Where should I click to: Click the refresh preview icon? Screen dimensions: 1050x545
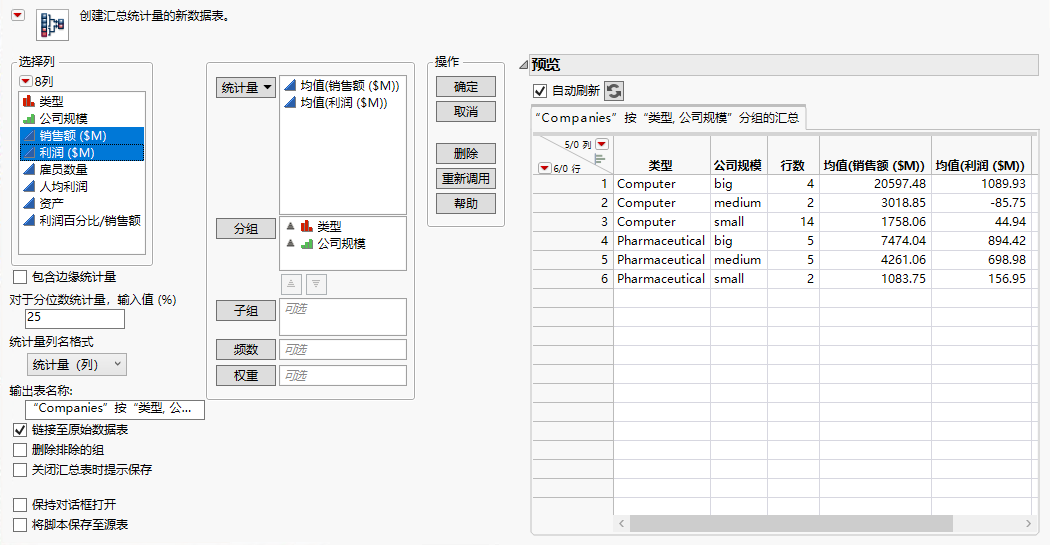pos(614,90)
